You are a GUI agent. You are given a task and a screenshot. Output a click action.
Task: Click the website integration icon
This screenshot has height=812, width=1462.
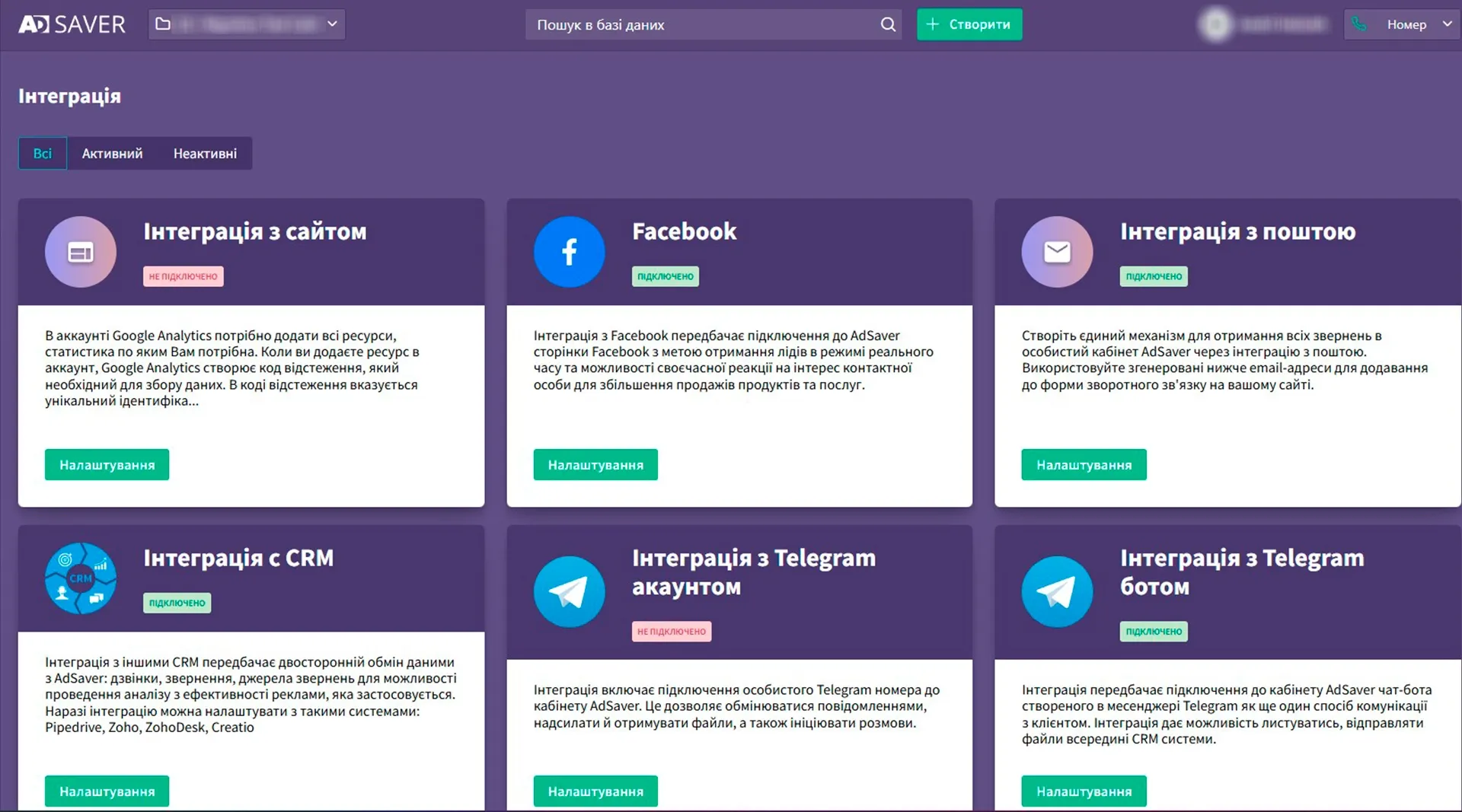coord(81,252)
